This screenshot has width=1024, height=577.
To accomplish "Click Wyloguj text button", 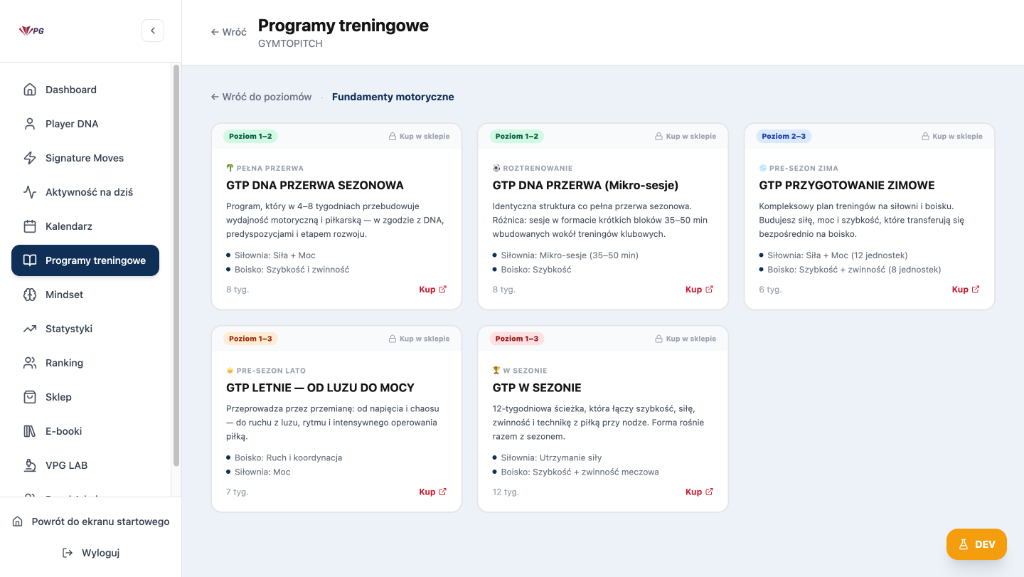I will [101, 553].
